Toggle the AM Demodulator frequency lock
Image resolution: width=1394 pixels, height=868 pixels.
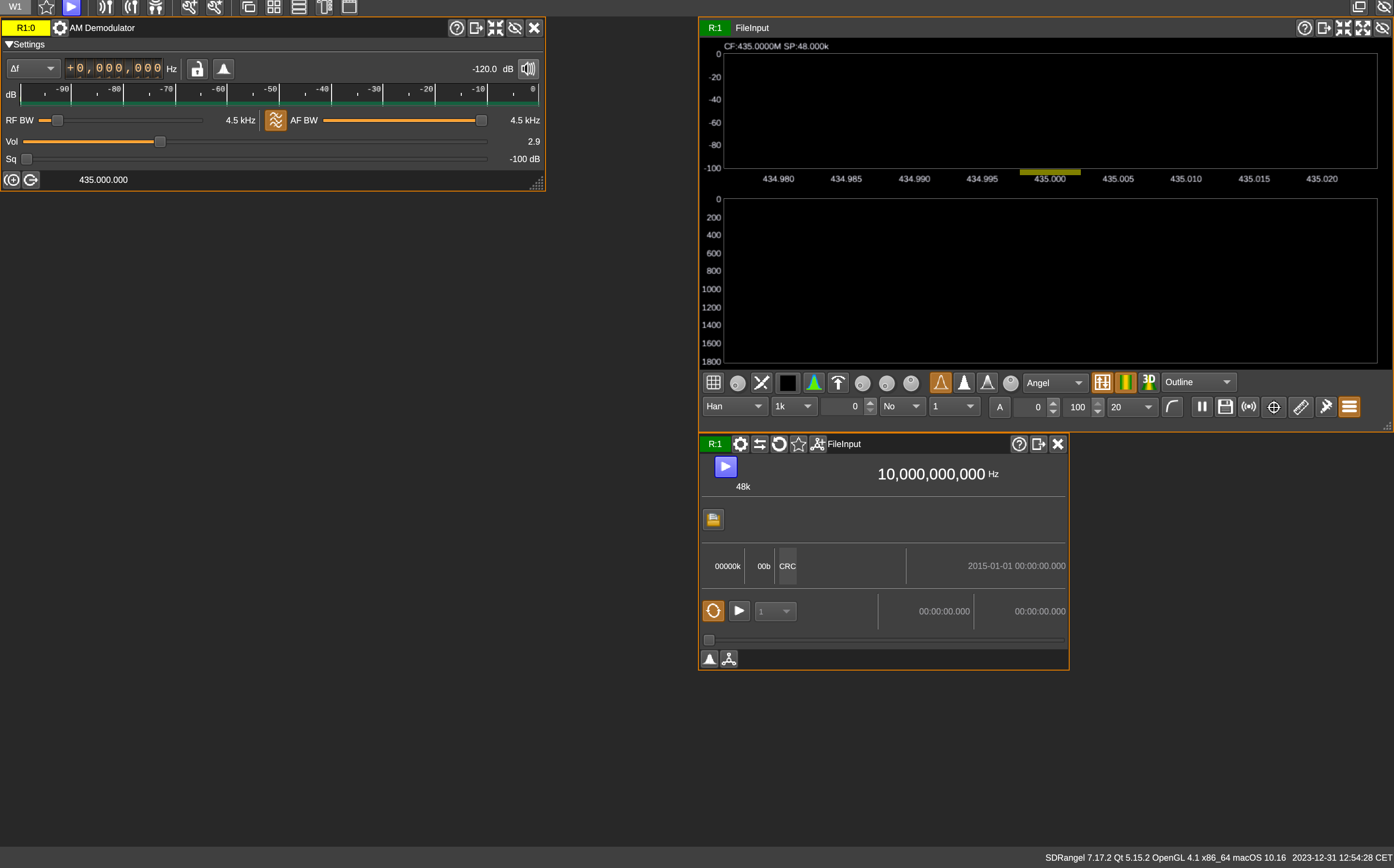(x=197, y=69)
